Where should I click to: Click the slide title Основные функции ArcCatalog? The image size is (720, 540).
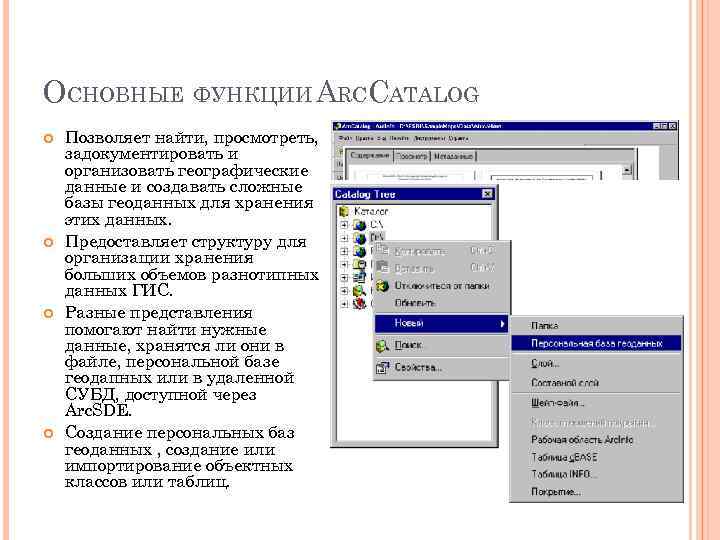[x=261, y=92]
